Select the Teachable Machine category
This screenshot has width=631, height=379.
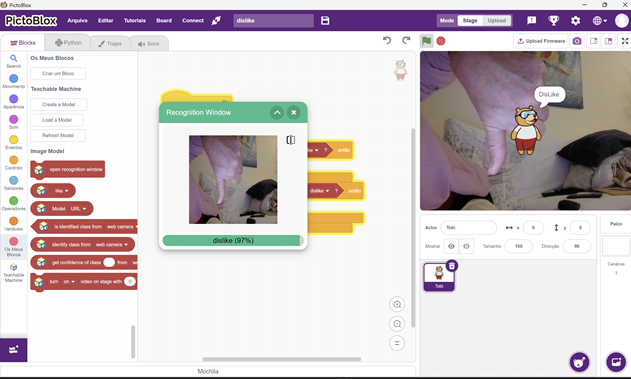[14, 272]
